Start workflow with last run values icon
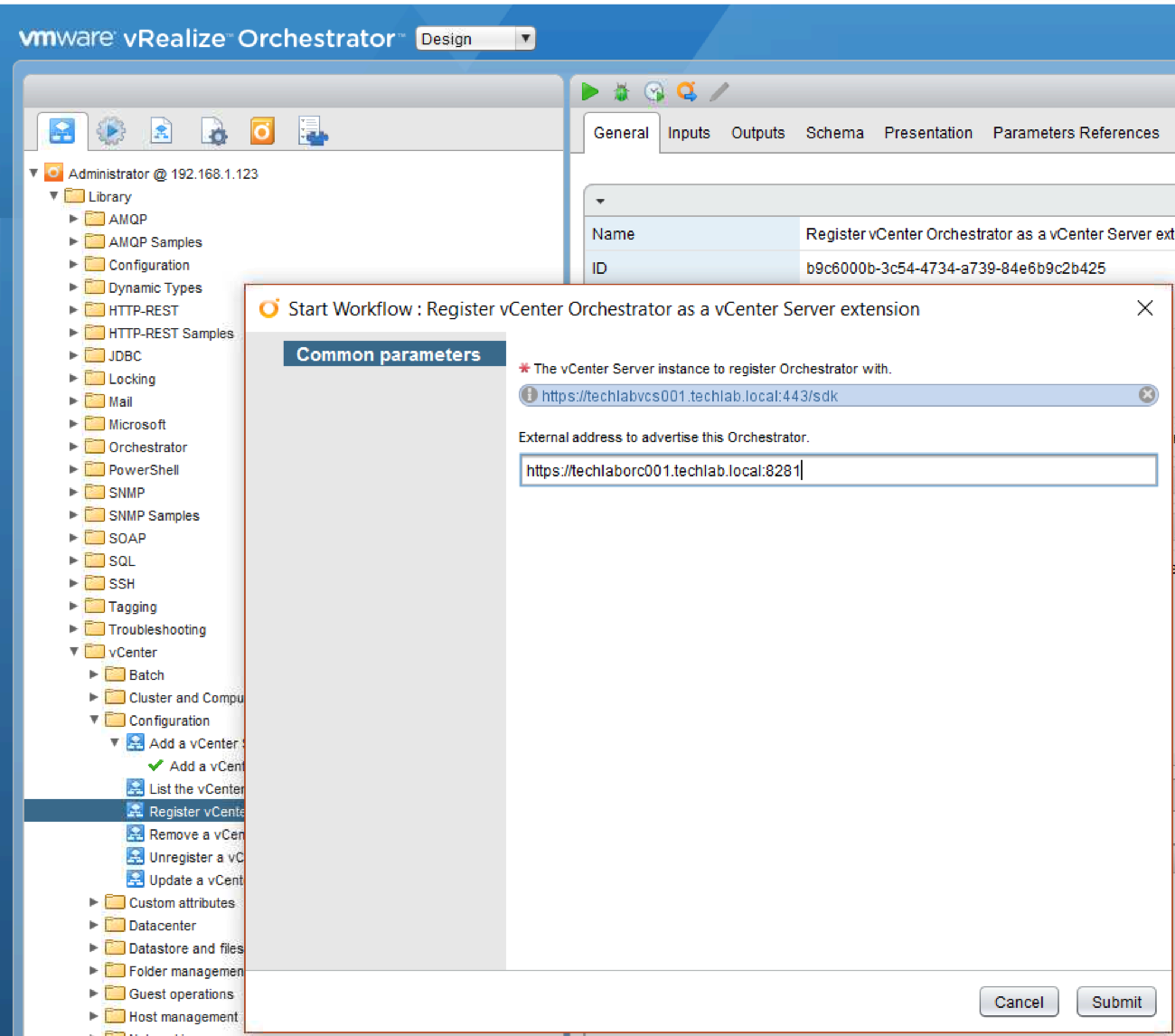The image size is (1175, 1036). [687, 91]
